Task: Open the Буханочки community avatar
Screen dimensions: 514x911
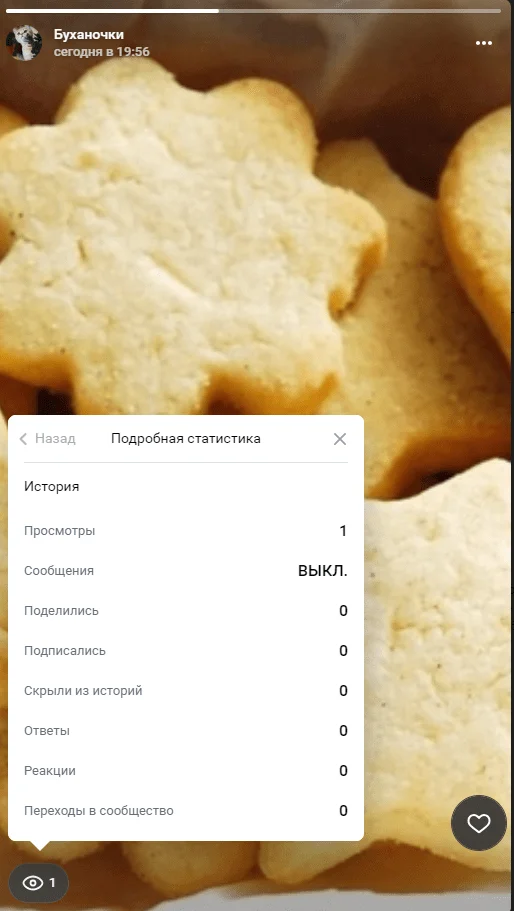Action: click(24, 43)
